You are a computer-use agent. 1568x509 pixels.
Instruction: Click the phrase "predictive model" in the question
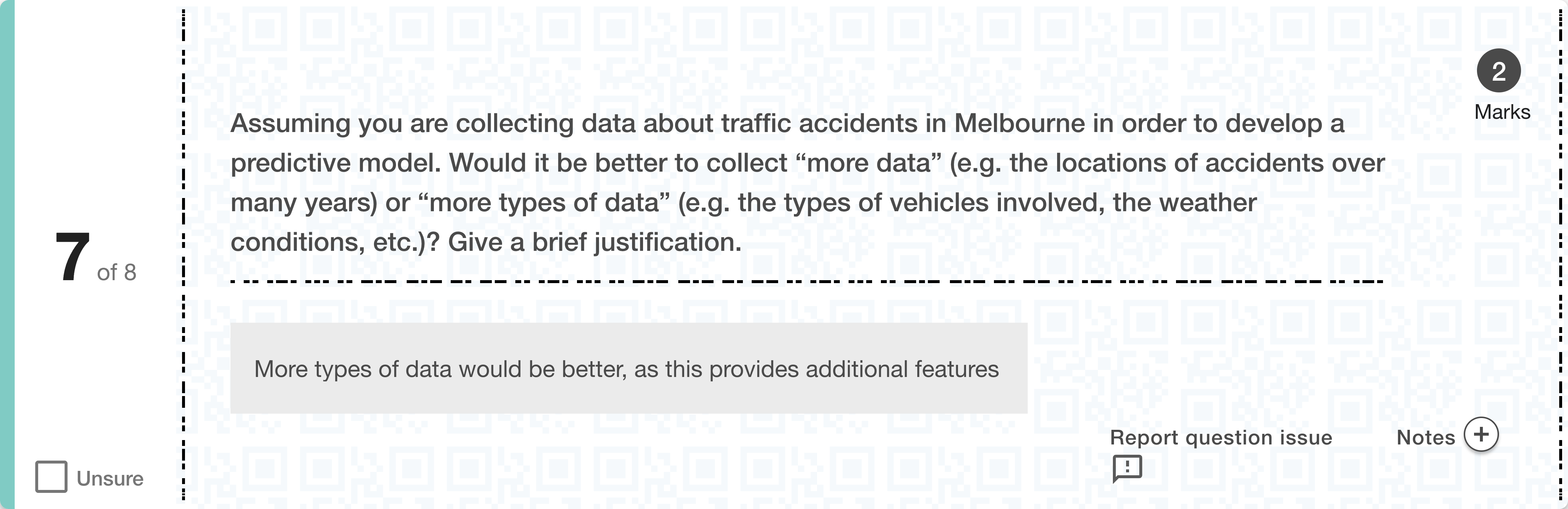tap(335, 164)
